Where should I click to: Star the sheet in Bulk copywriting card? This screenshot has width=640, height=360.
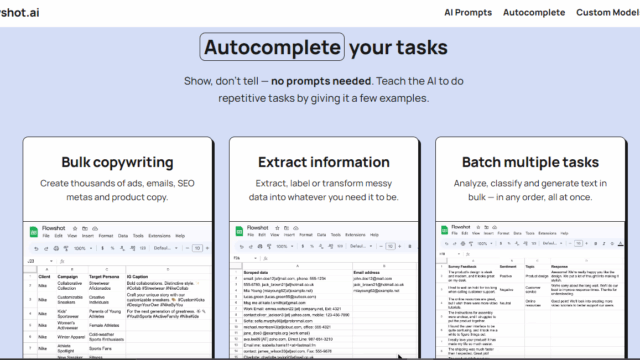75,229
